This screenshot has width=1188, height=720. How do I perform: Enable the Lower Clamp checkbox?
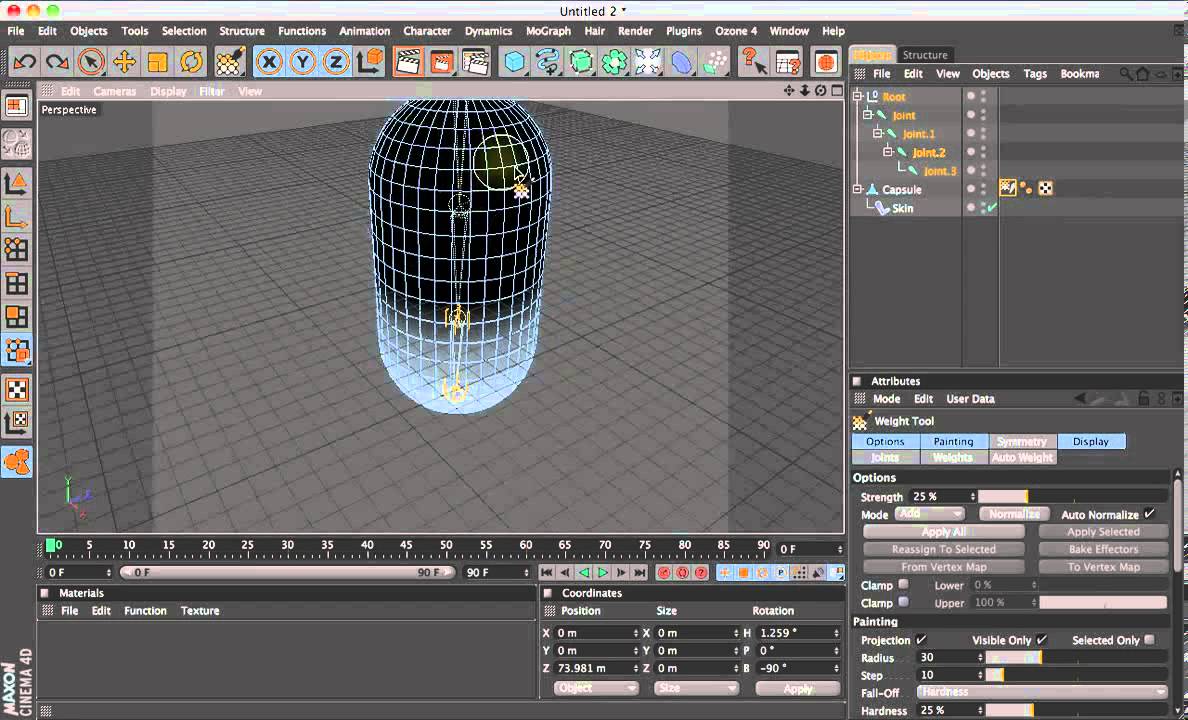pos(903,584)
